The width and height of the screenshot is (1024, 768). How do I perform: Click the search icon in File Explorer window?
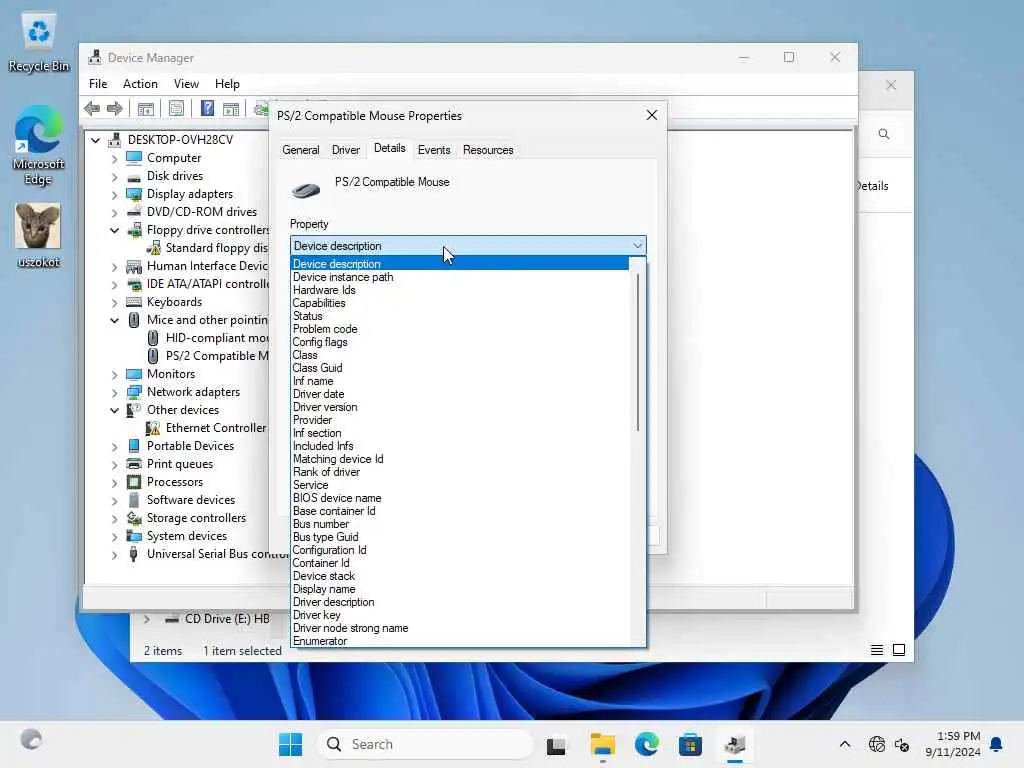tap(884, 134)
